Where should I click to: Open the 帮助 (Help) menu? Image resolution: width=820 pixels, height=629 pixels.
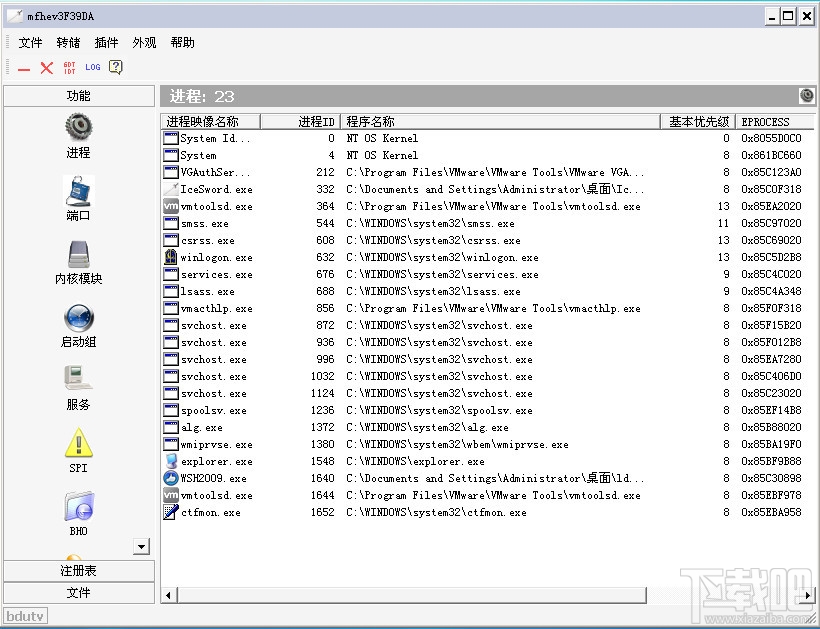181,42
